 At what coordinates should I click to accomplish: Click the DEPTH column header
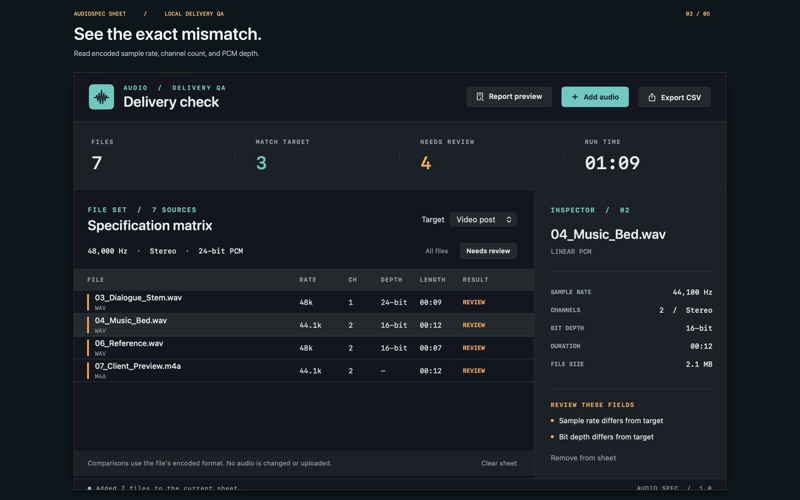[x=391, y=280]
